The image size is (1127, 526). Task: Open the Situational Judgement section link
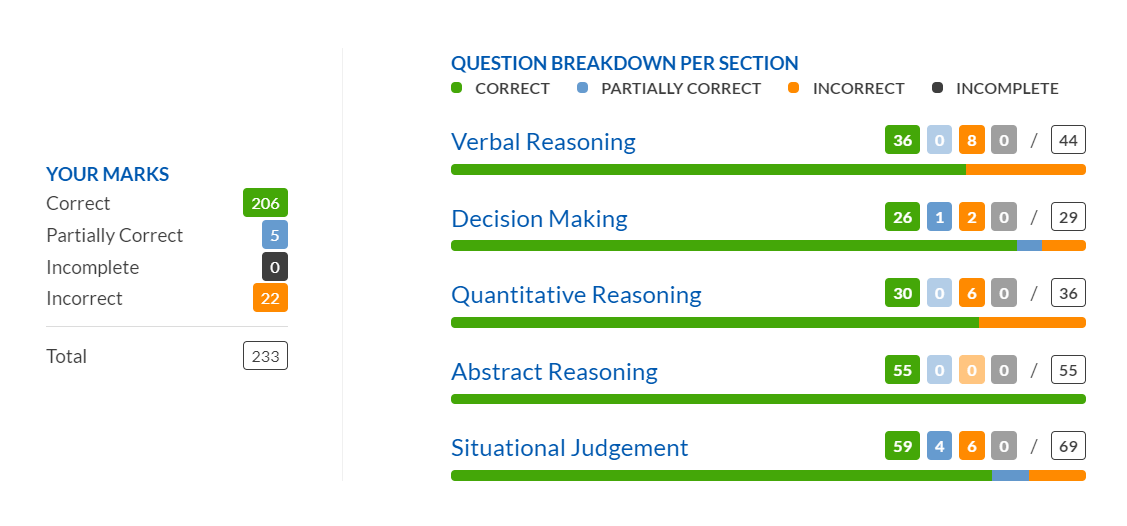coord(570,448)
